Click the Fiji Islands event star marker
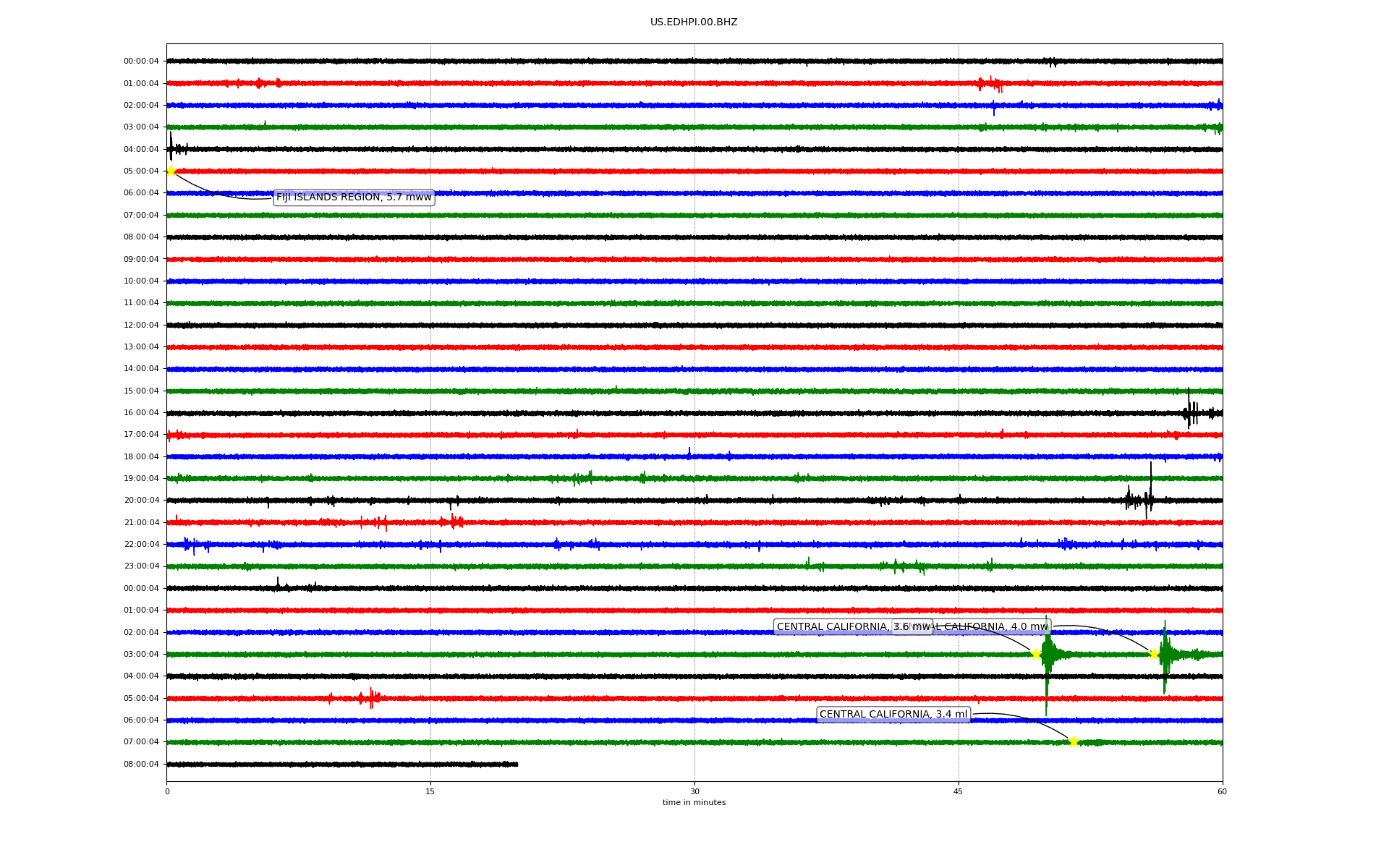The width and height of the screenshot is (1389, 868). coord(171,171)
